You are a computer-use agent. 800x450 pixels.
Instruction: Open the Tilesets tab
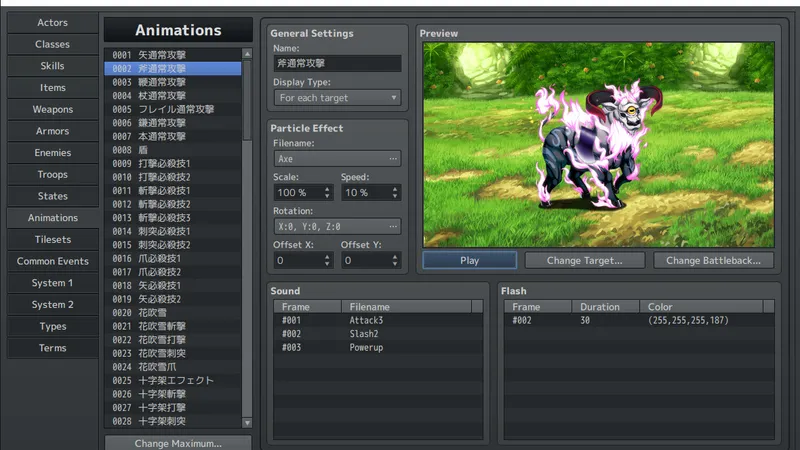tap(52, 240)
